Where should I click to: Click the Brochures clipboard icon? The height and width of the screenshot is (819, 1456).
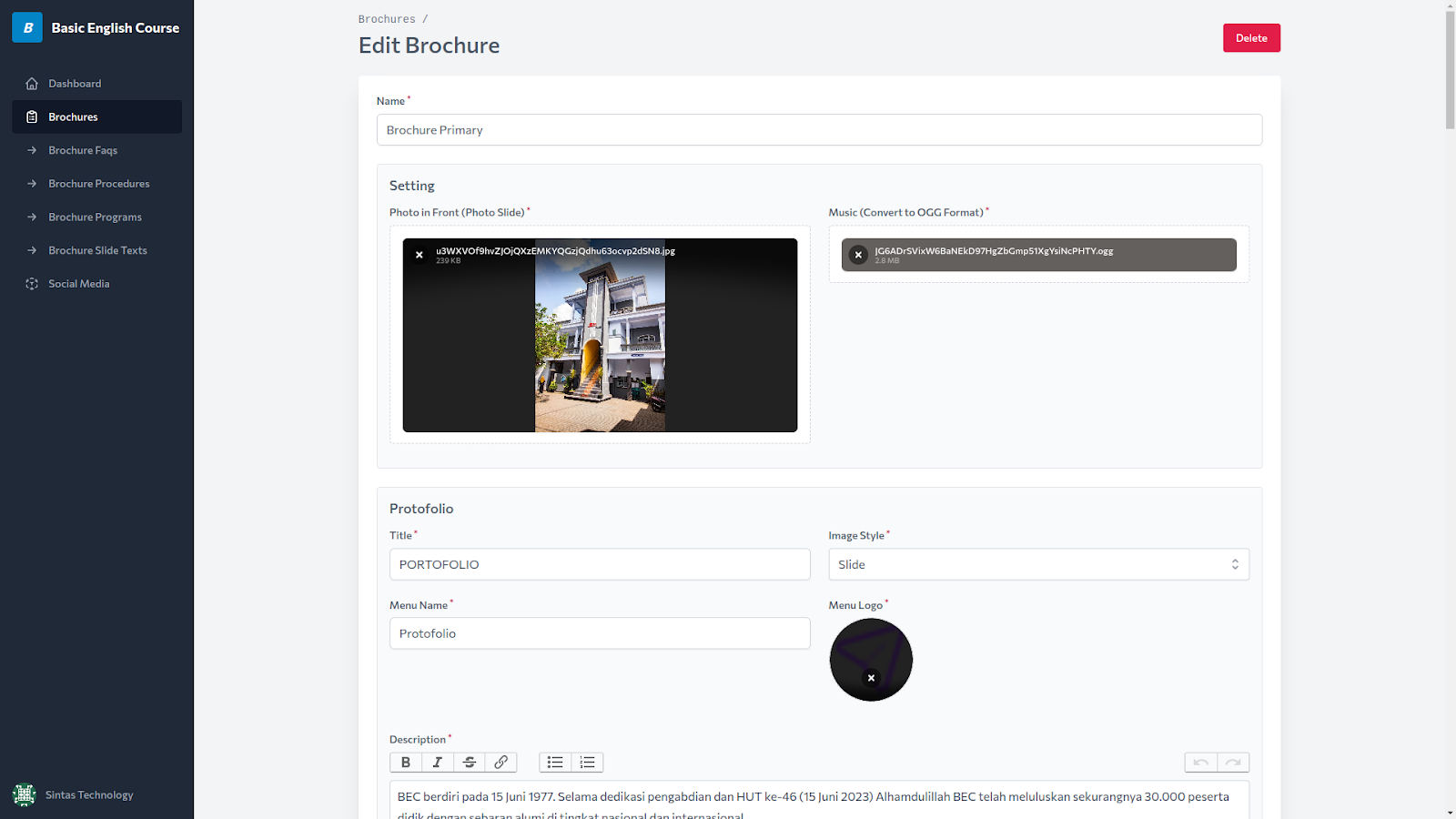tap(32, 116)
